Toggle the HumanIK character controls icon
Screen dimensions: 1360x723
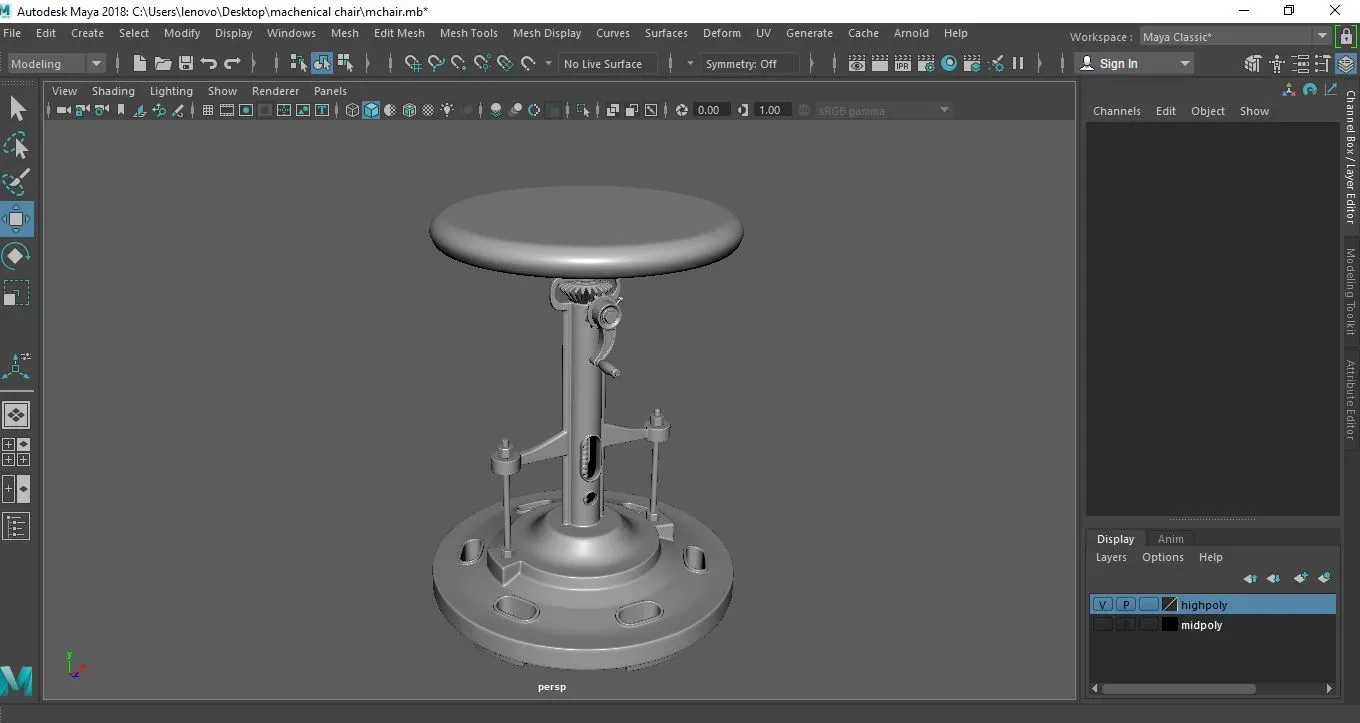[x=1276, y=63]
